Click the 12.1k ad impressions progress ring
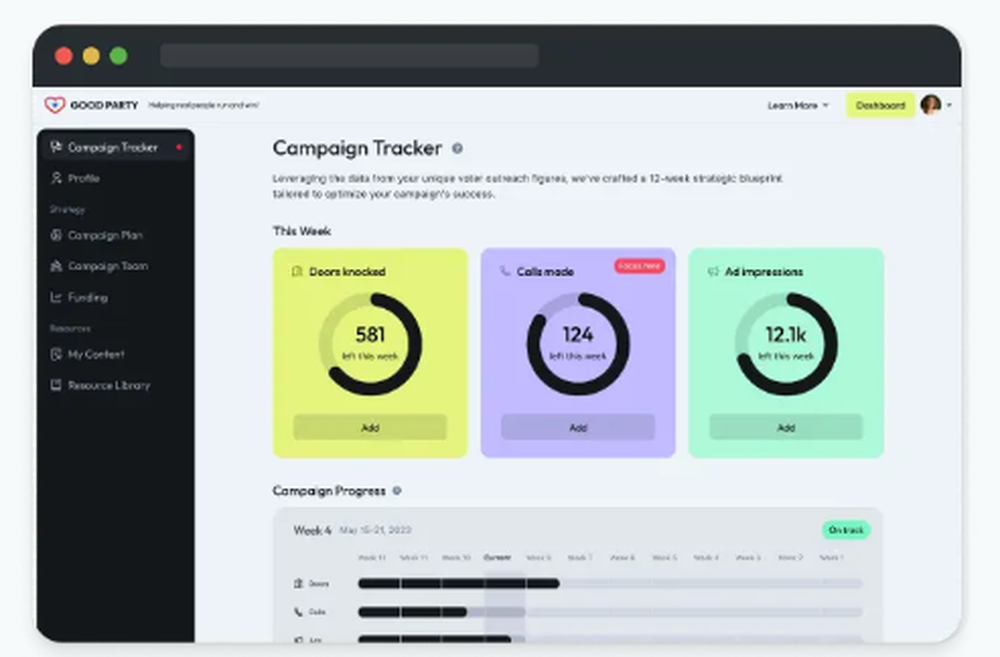 coord(786,344)
